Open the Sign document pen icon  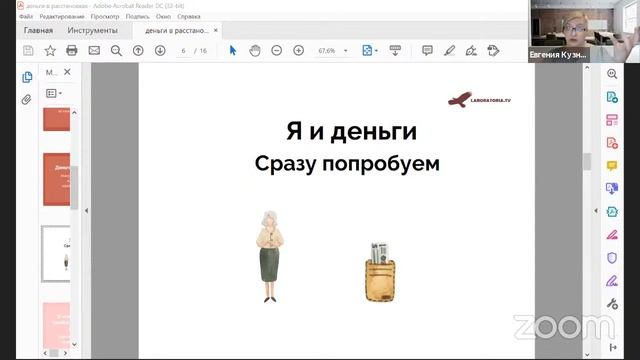(471, 51)
